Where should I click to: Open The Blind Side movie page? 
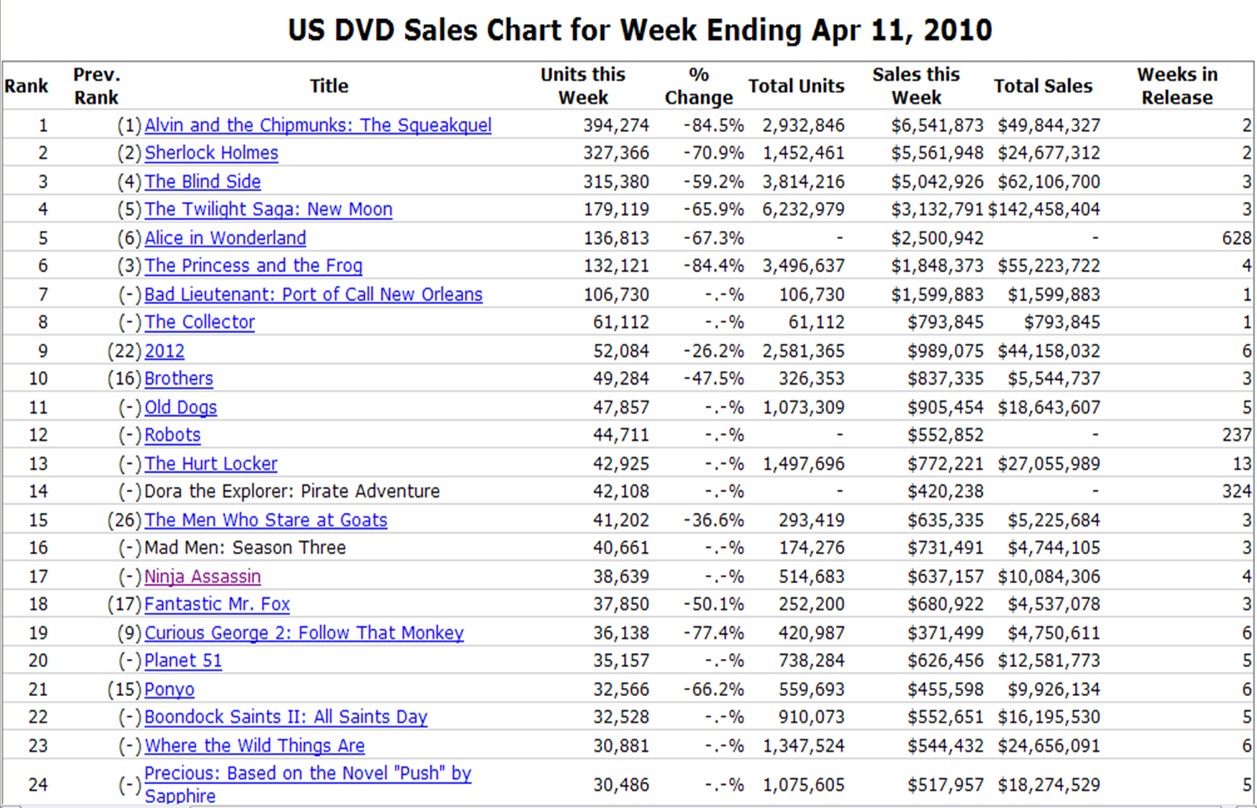coord(202,182)
